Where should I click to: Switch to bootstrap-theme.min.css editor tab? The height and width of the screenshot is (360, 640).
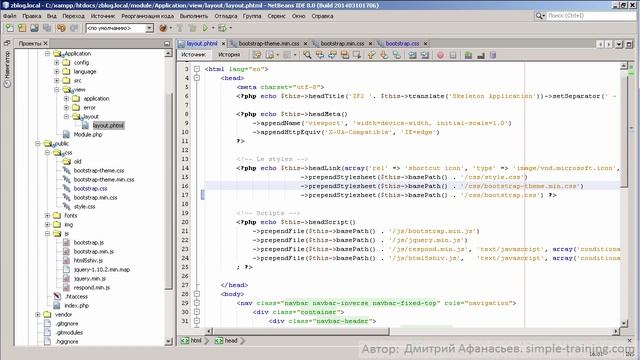[268, 43]
